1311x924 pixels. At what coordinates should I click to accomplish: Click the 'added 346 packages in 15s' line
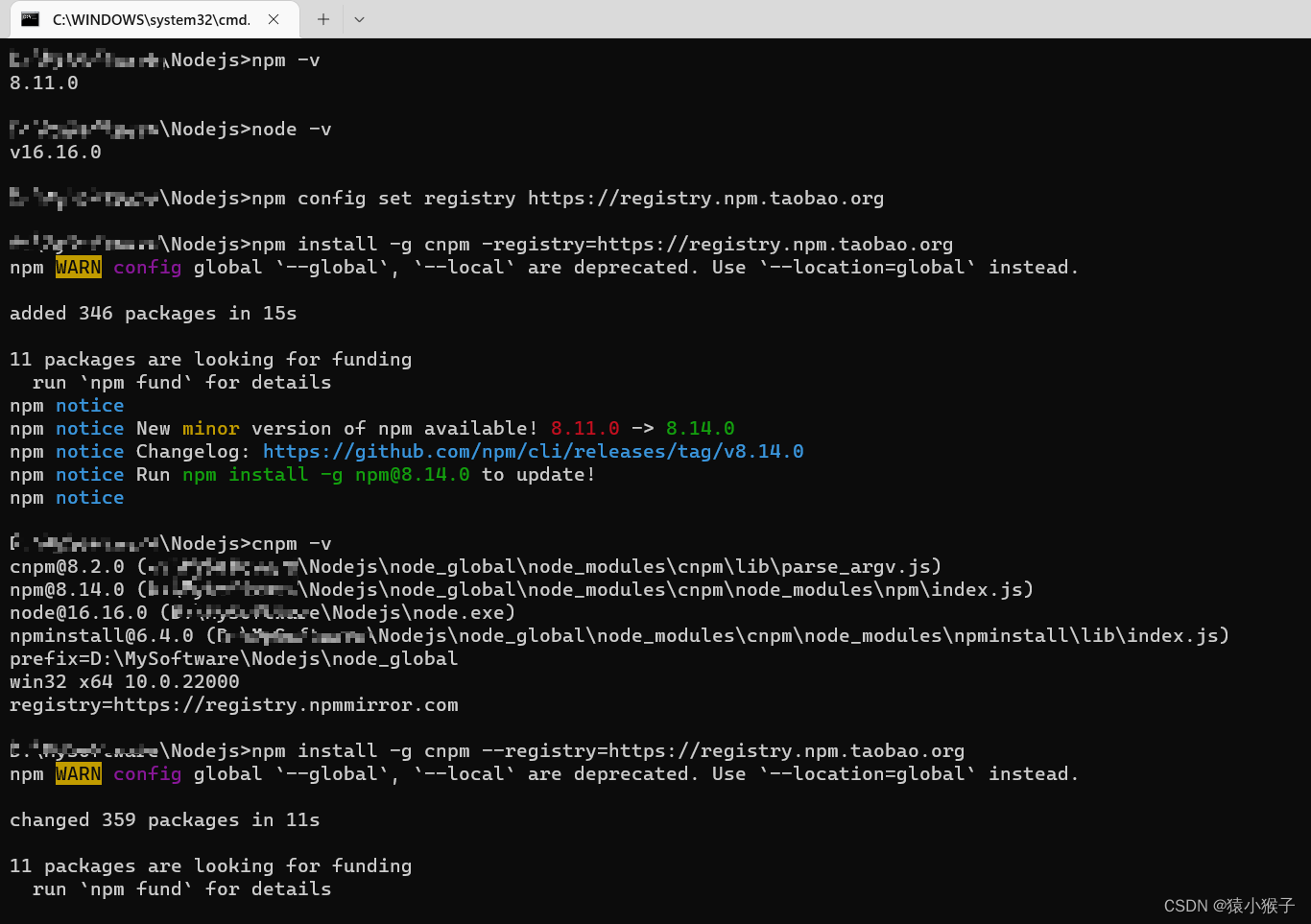tap(153, 313)
